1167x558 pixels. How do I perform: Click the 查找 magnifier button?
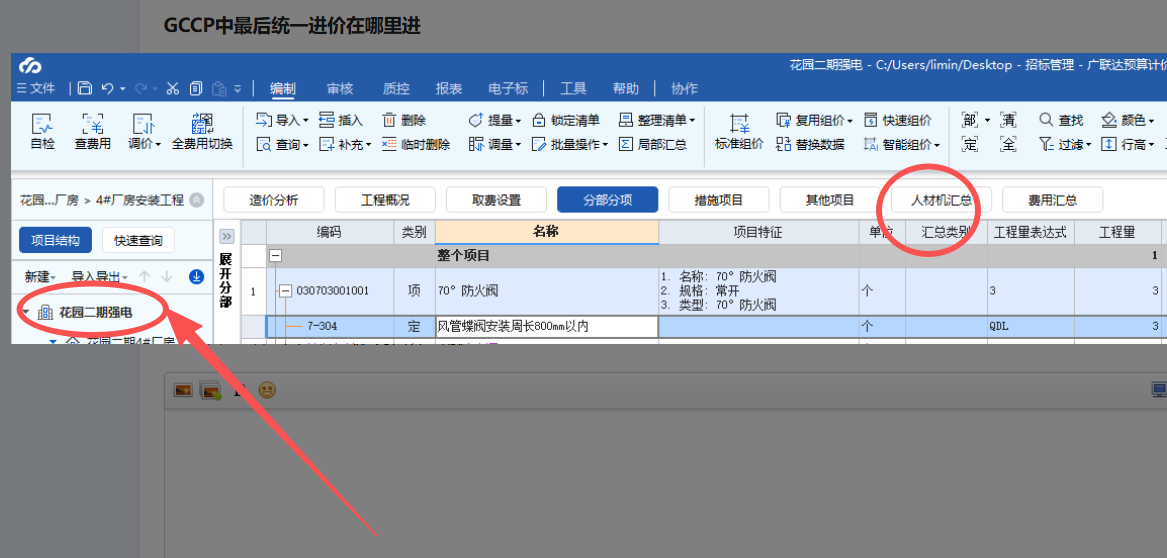click(x=1061, y=120)
